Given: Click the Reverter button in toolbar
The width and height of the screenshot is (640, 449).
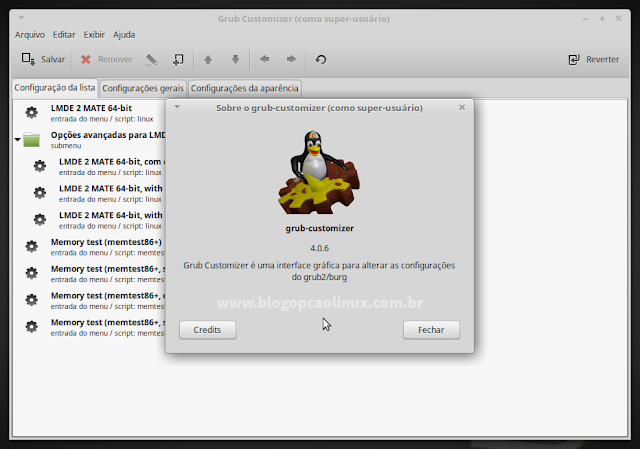Looking at the screenshot, I should click(x=593, y=60).
